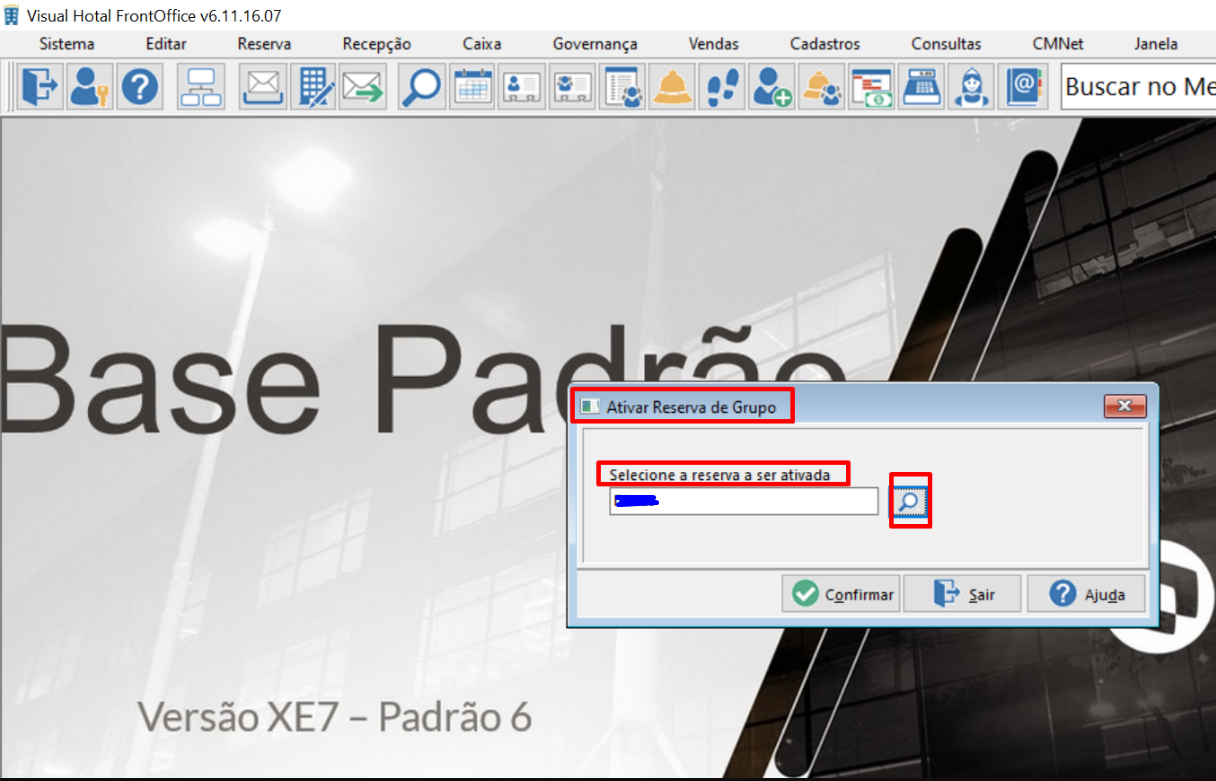Click the Sair button in dialog
The height and width of the screenshot is (781, 1216).
(963, 594)
